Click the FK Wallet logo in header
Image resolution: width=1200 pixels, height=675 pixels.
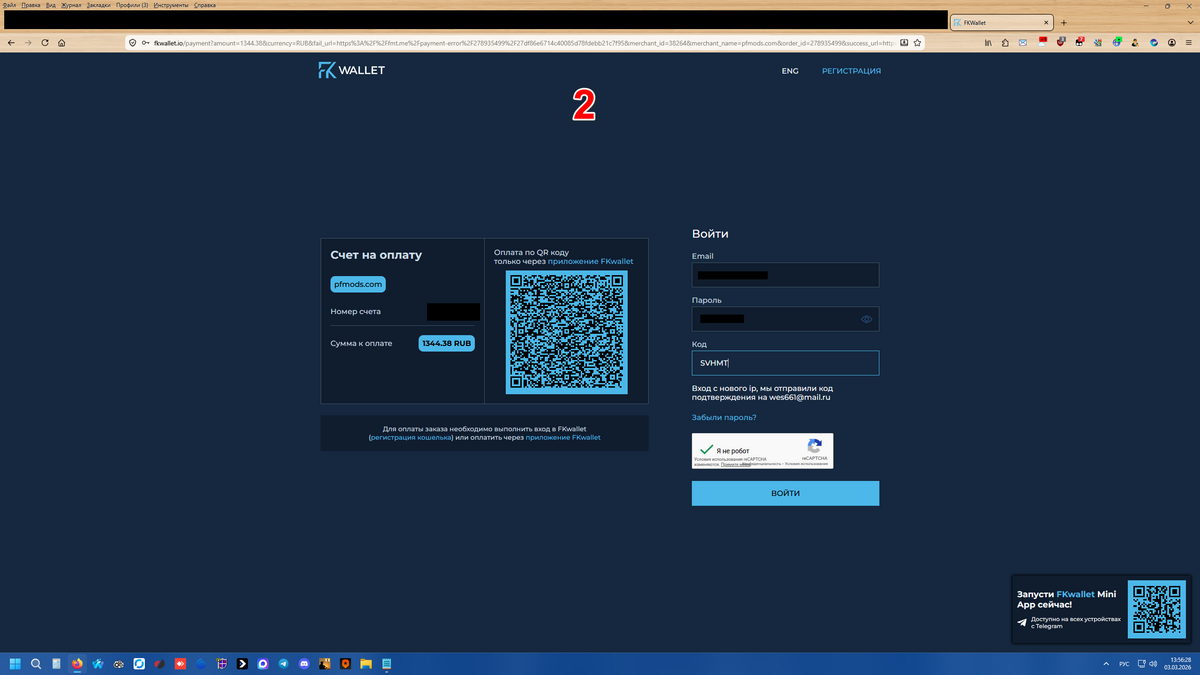(351, 70)
